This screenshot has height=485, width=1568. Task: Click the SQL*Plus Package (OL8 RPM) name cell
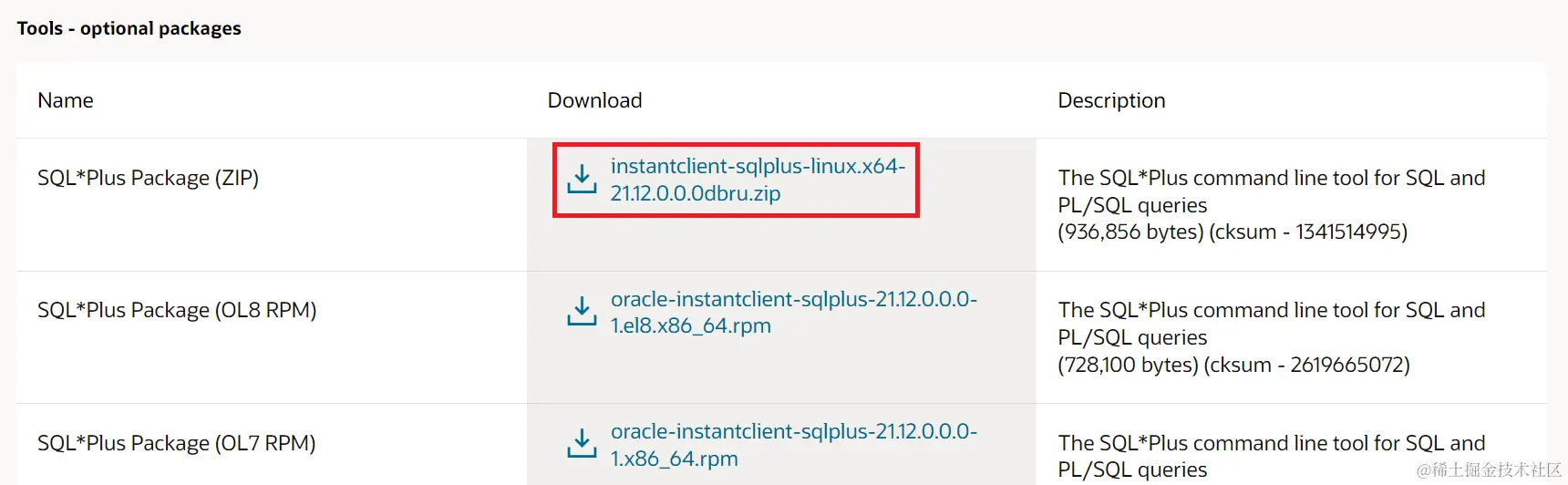177,310
